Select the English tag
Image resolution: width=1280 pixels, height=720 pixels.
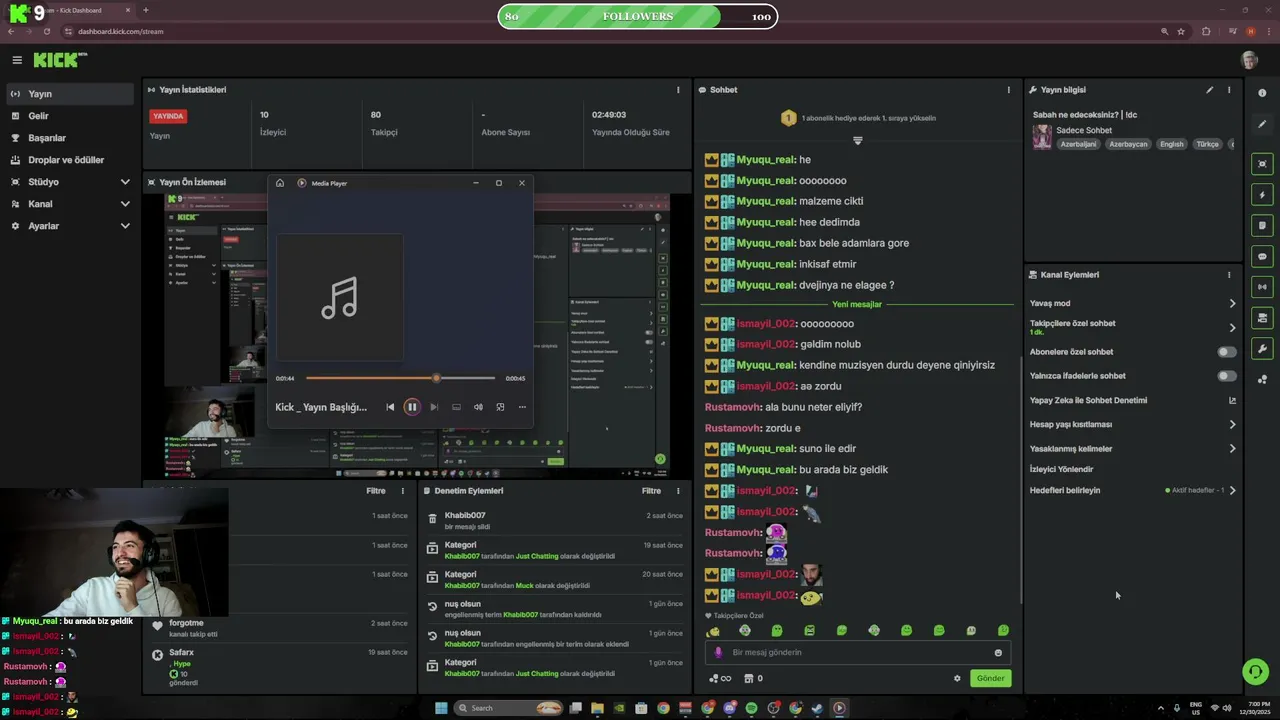[x=1171, y=144]
